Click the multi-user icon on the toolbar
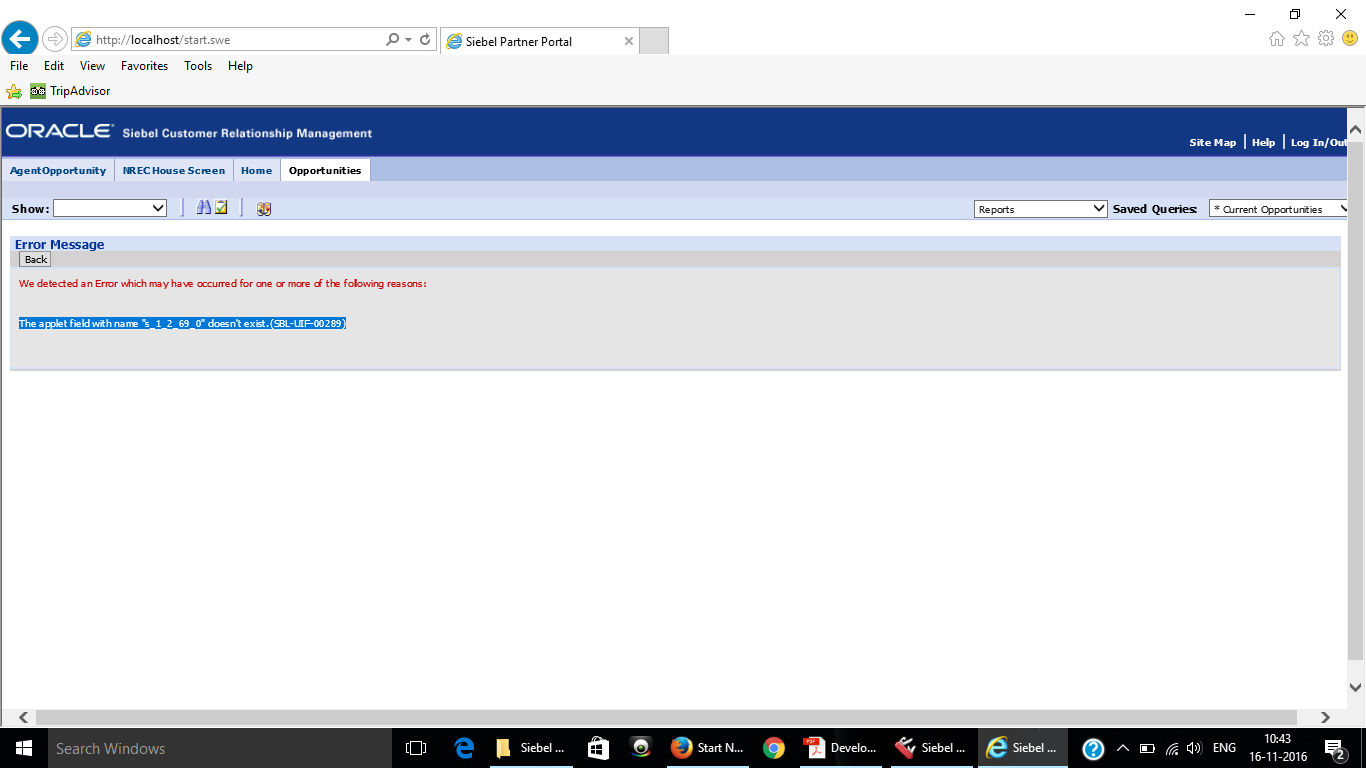Image resolution: width=1366 pixels, height=768 pixels. 263,208
